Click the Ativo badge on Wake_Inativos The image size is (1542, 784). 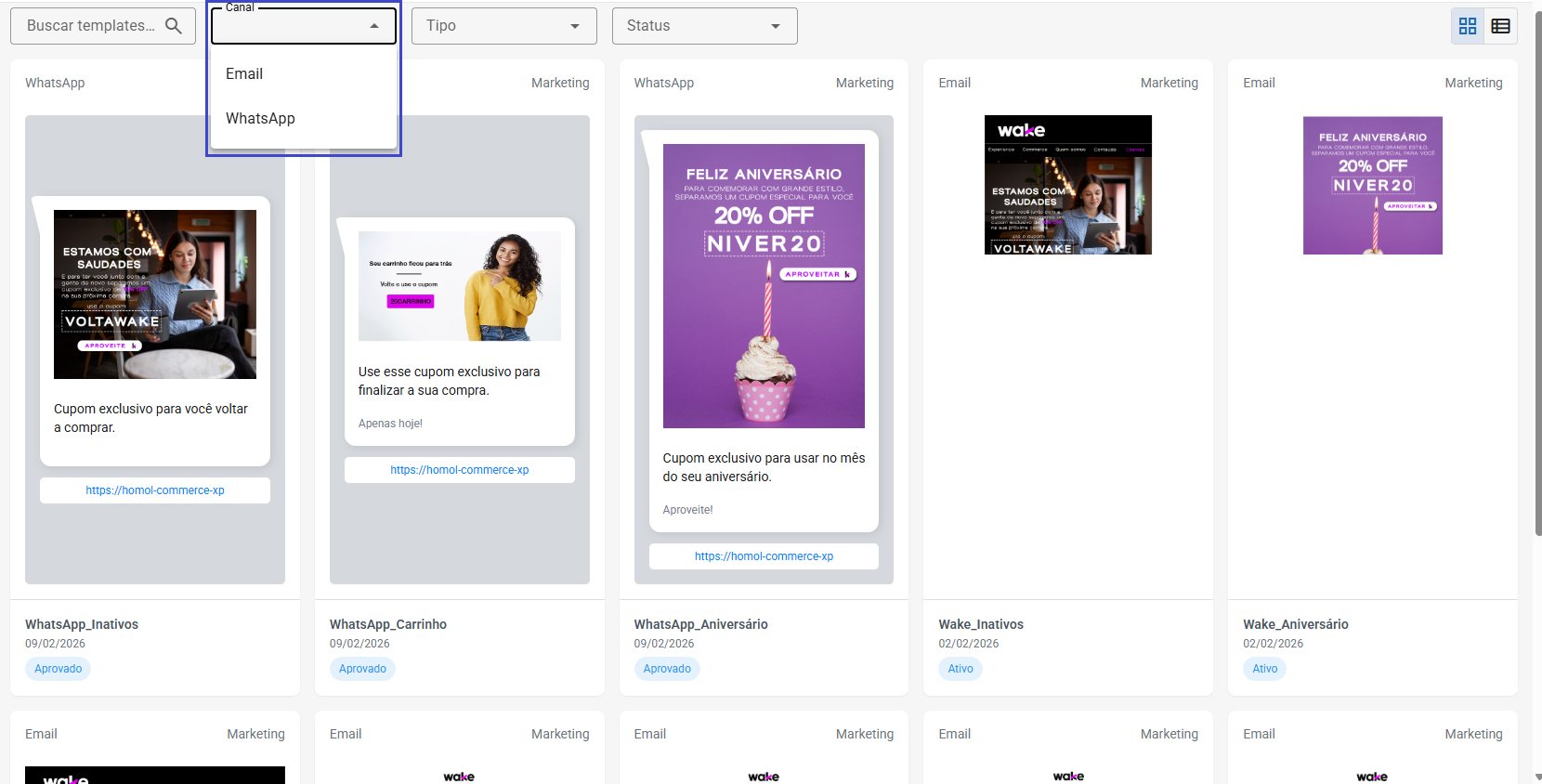pyautogui.click(x=960, y=669)
